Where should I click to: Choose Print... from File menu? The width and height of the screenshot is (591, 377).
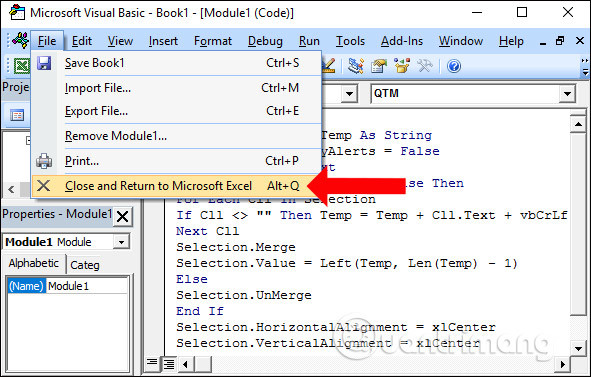pos(176,161)
